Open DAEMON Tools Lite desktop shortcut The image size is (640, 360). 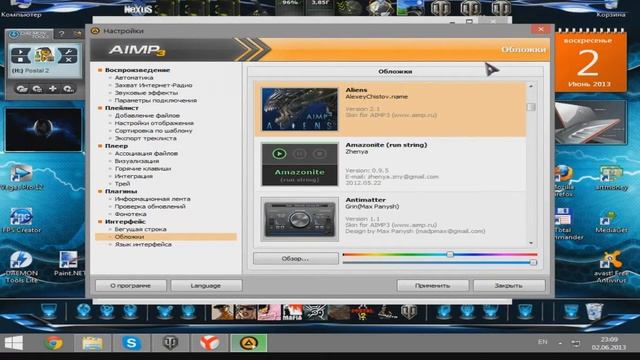21,267
